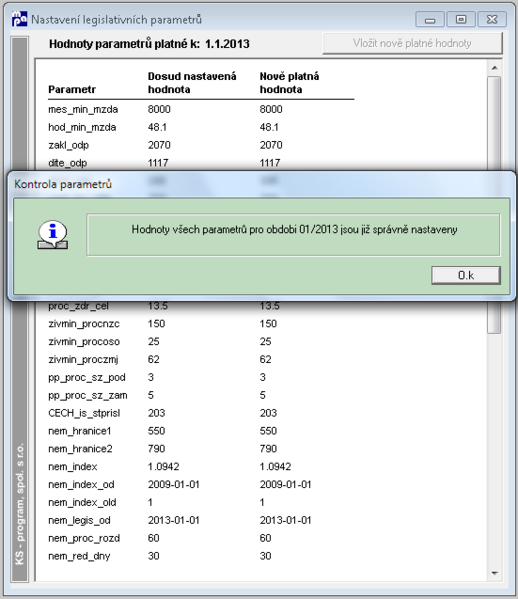Click new value 2009-01-01 of nem_index_od
518x599 pixels.
(x=285, y=485)
